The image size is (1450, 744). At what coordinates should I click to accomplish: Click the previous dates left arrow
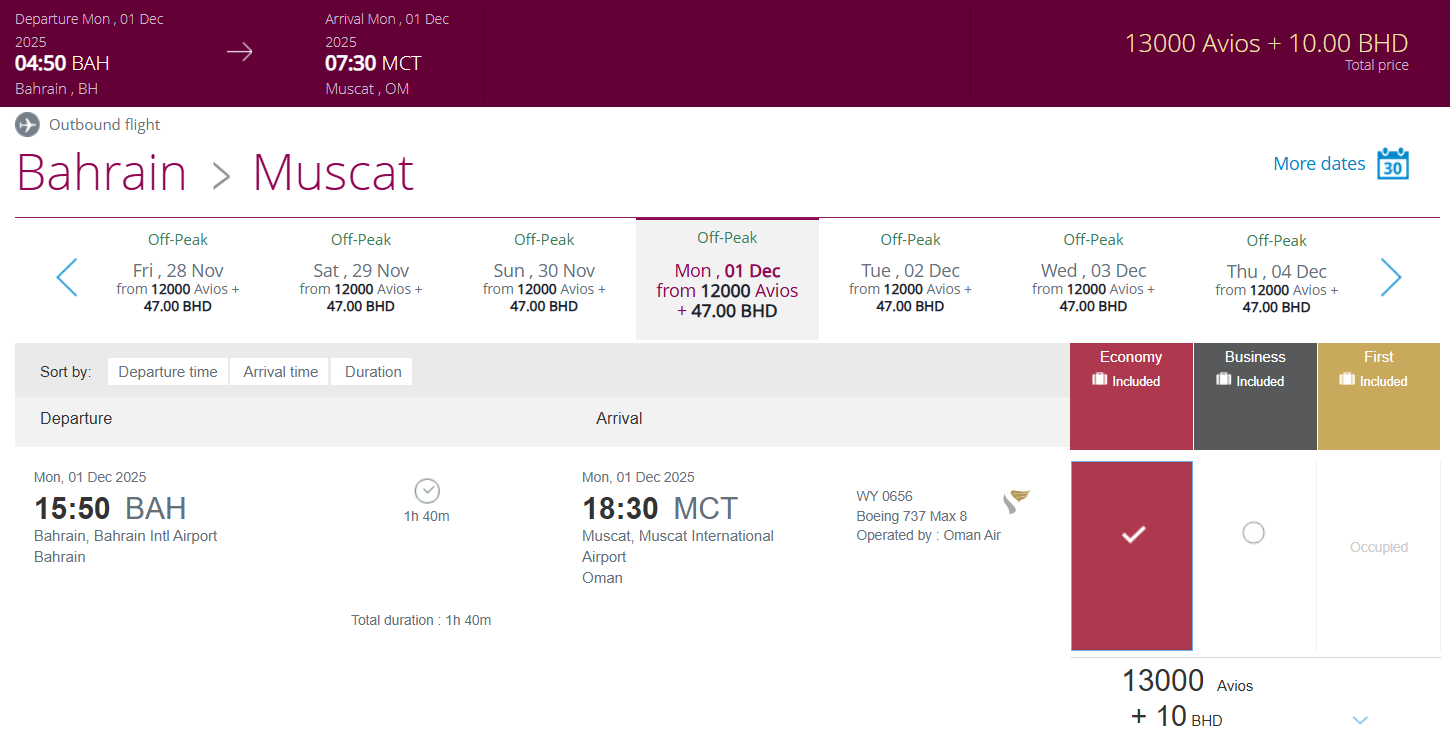[67, 277]
